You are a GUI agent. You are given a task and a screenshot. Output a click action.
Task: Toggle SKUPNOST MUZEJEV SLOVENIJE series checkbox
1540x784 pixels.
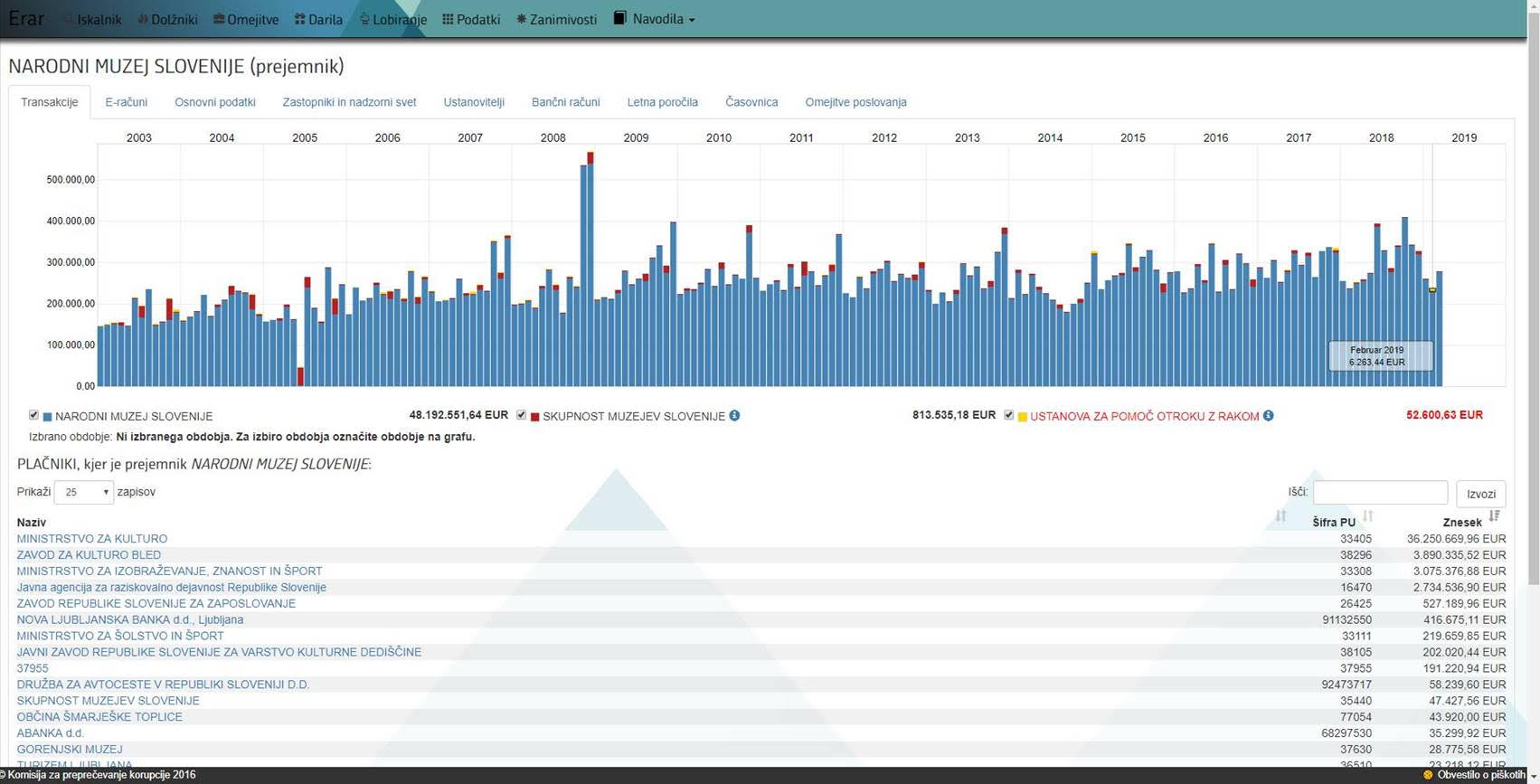[521, 415]
